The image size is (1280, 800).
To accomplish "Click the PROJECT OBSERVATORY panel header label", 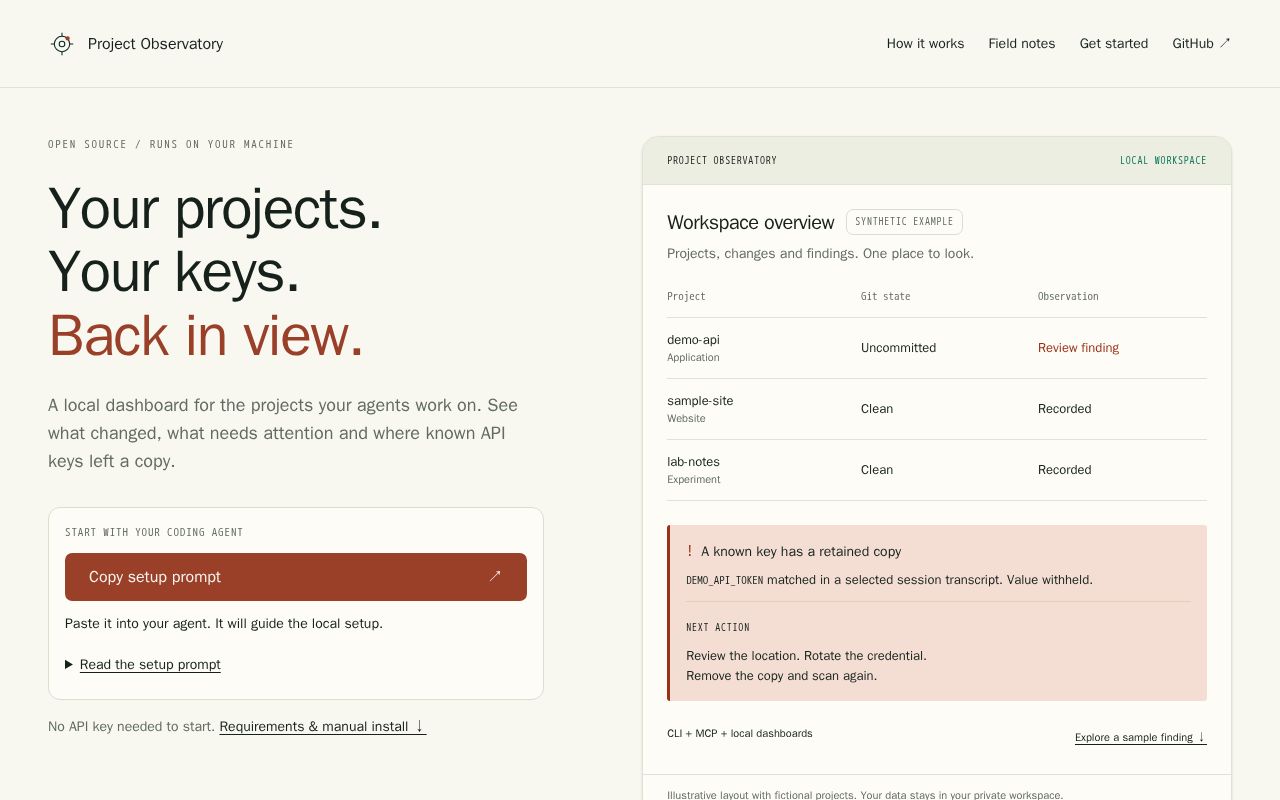I will pyautogui.click(x=722, y=161).
